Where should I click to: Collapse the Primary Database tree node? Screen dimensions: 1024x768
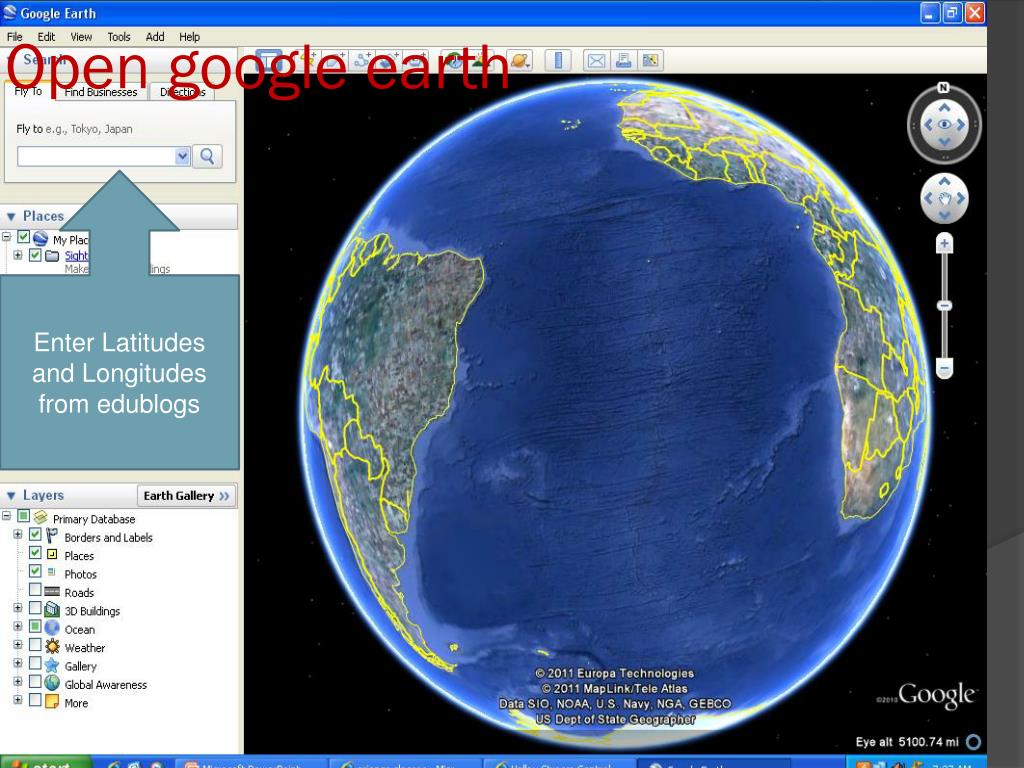6,516
